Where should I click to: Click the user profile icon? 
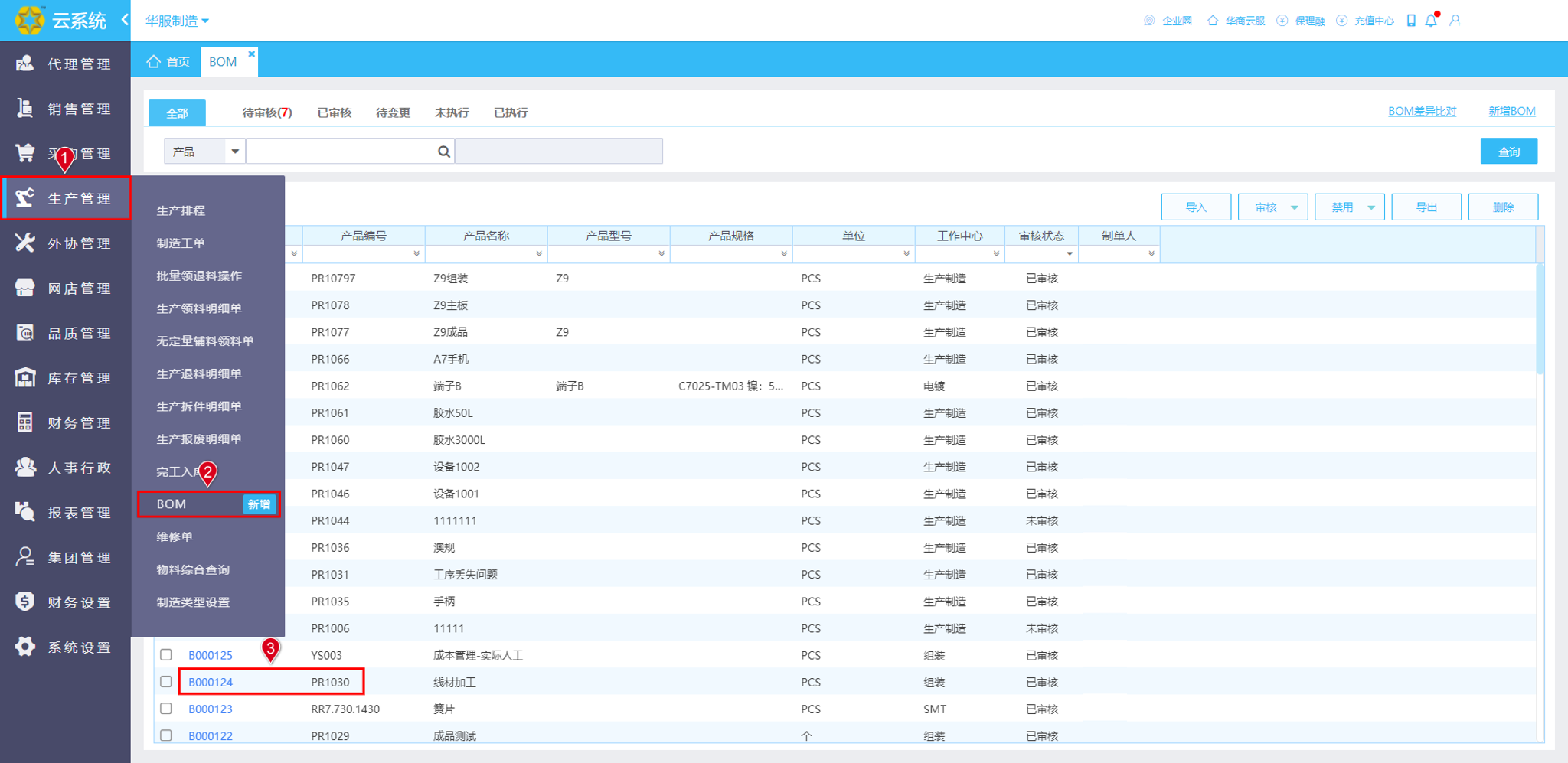coord(1455,21)
